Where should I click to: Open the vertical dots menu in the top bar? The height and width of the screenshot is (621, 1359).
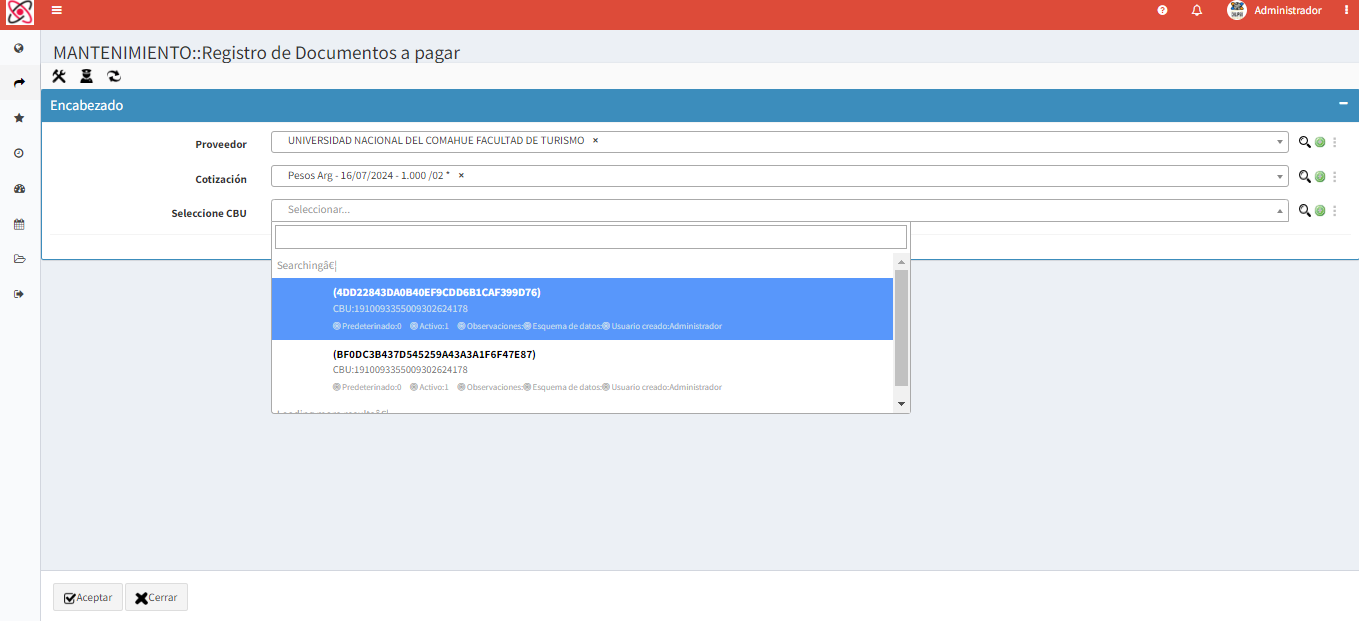click(x=1347, y=10)
